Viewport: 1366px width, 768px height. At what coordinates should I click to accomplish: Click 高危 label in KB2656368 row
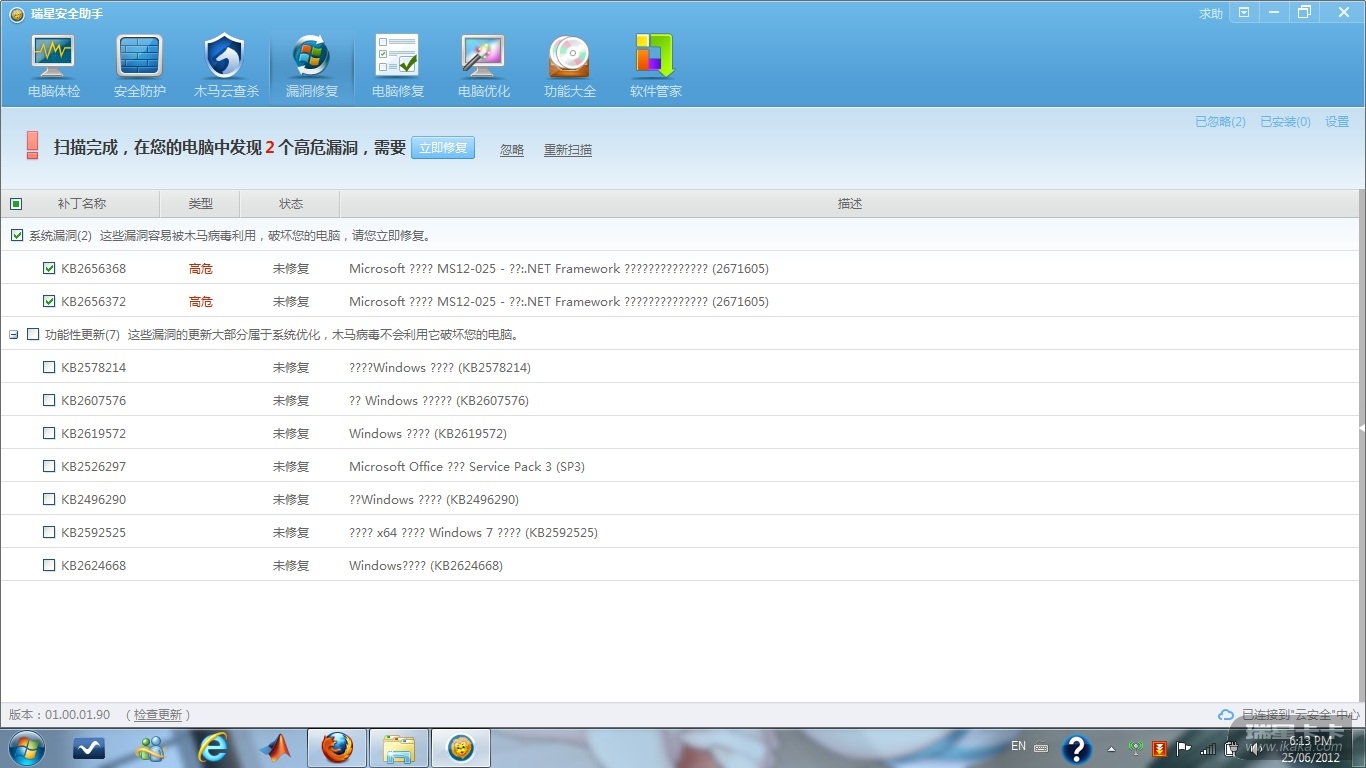pos(201,268)
